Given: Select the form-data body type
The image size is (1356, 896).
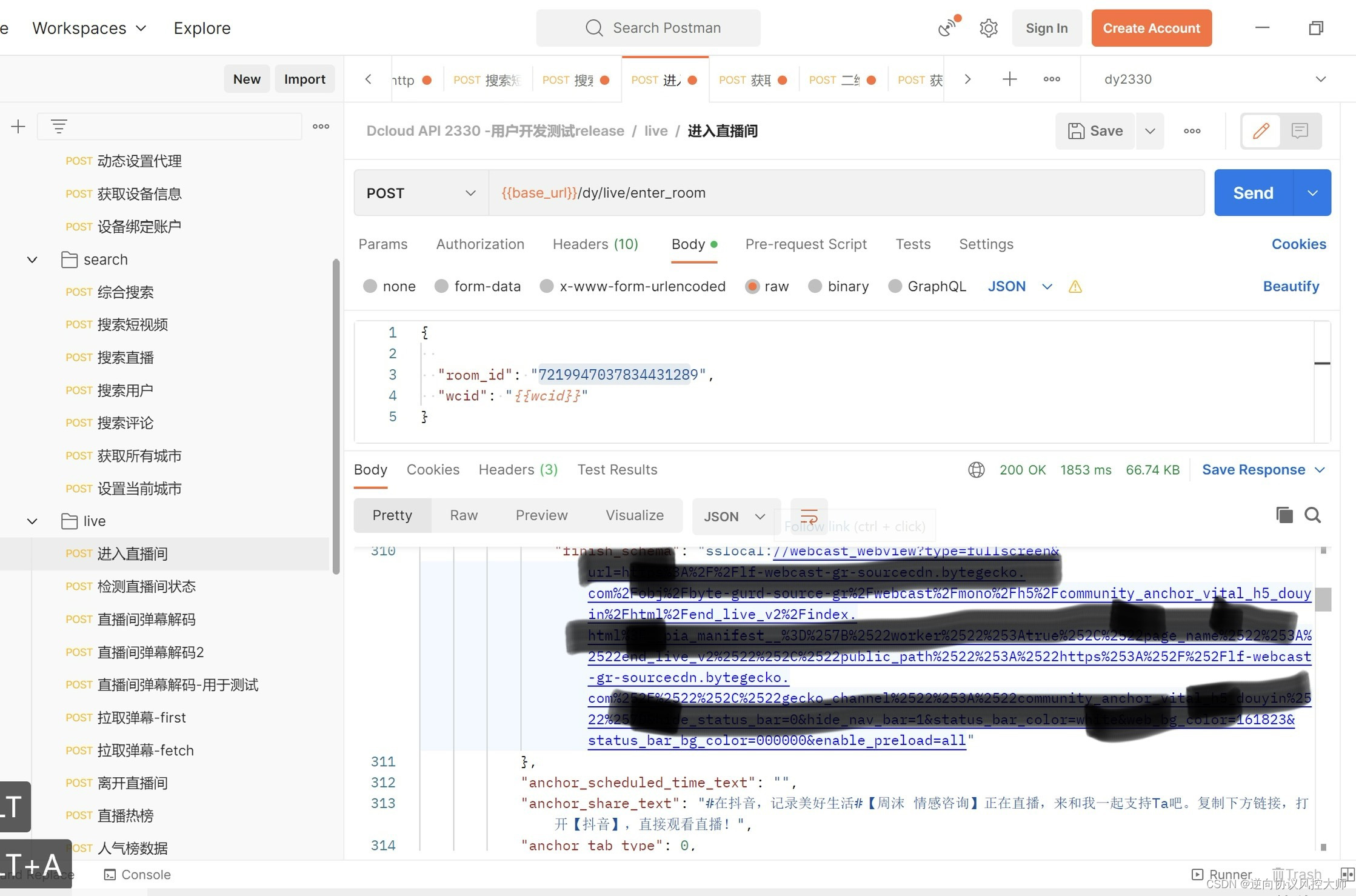Looking at the screenshot, I should (x=441, y=286).
